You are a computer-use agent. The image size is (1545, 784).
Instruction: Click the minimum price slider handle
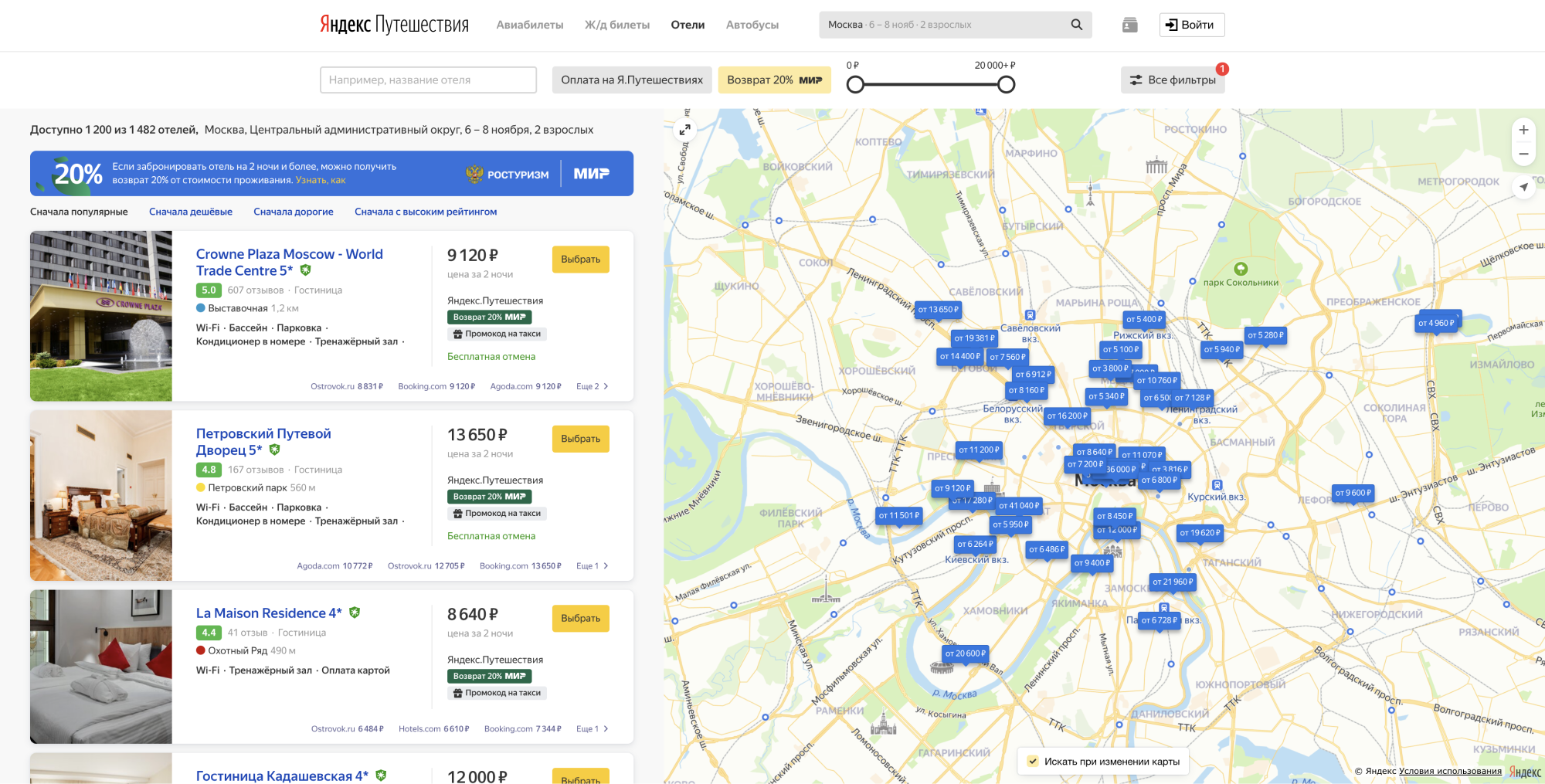(855, 85)
